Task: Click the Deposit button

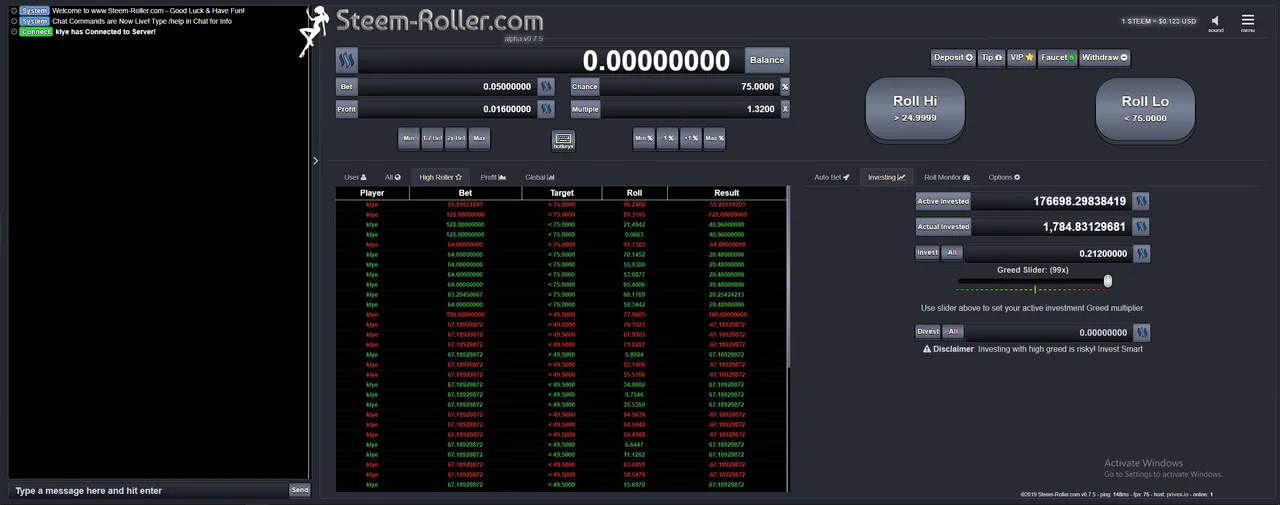Action: coord(953,58)
